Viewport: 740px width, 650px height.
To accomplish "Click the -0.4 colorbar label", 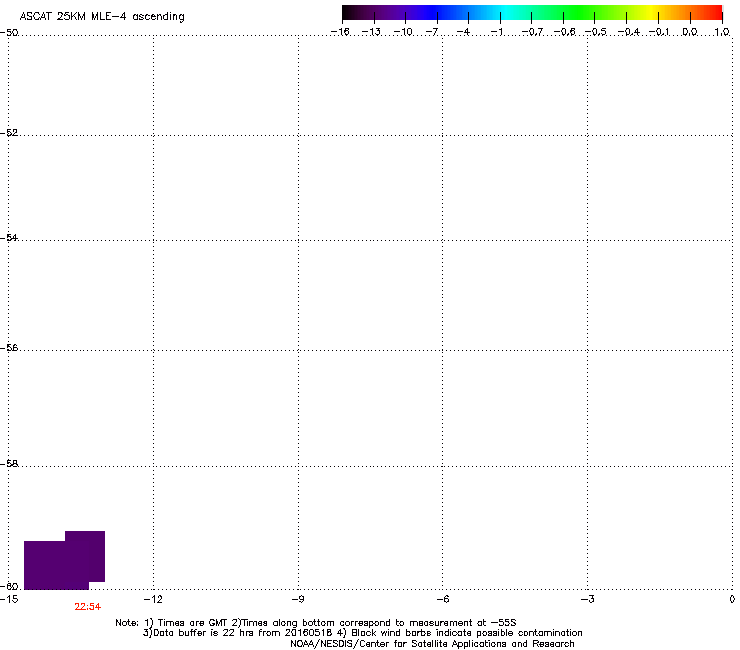I will coord(629,32).
